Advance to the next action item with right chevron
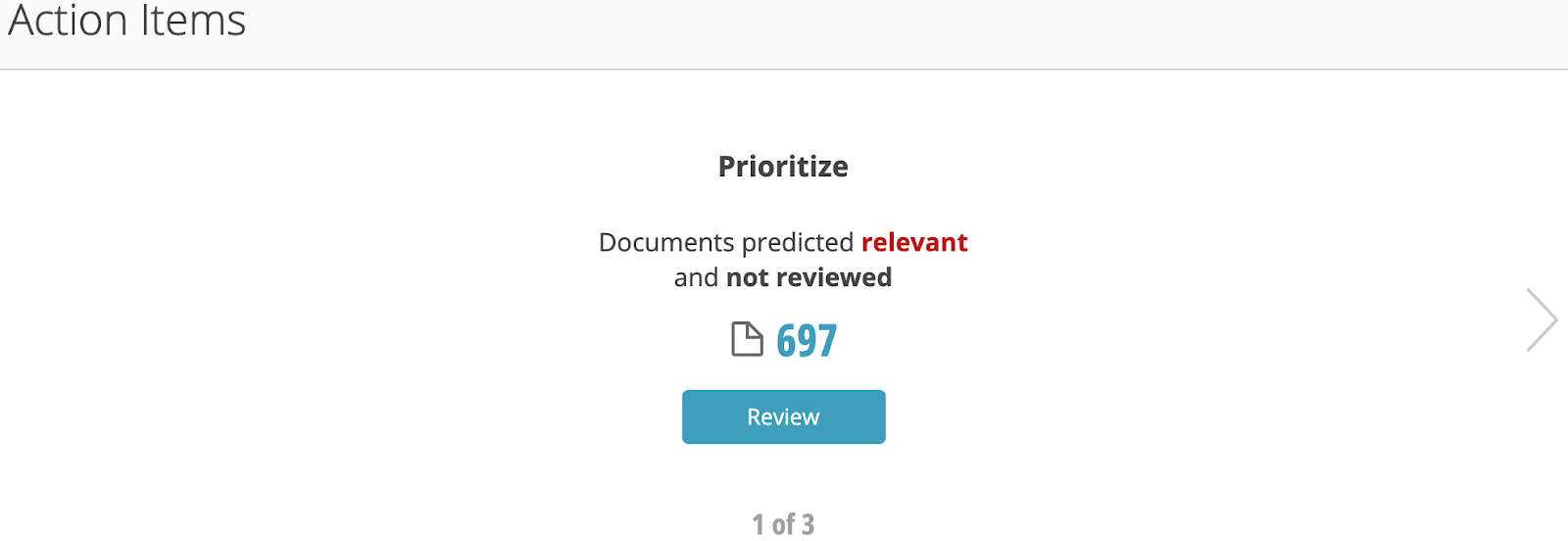Screen dimensions: 1568x541 tap(1542, 320)
